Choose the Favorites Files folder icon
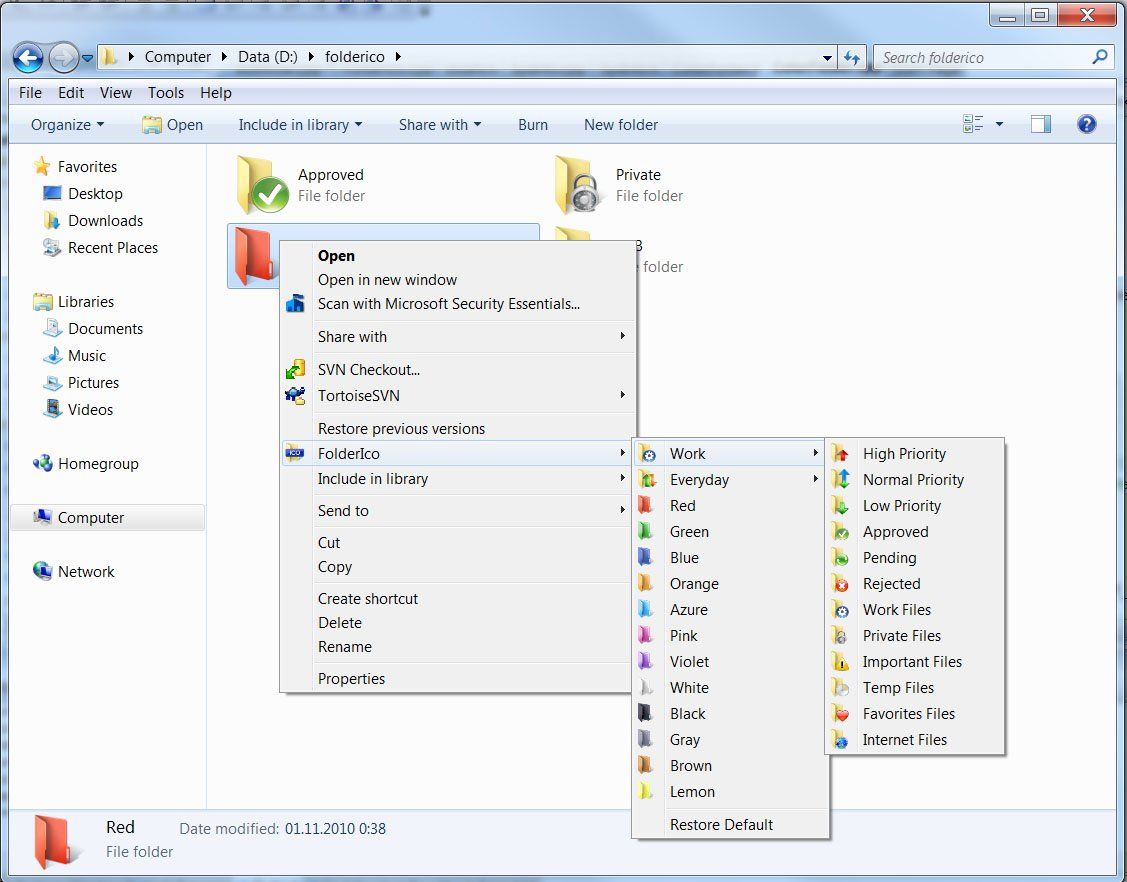The height and width of the screenshot is (882, 1127). 906,713
